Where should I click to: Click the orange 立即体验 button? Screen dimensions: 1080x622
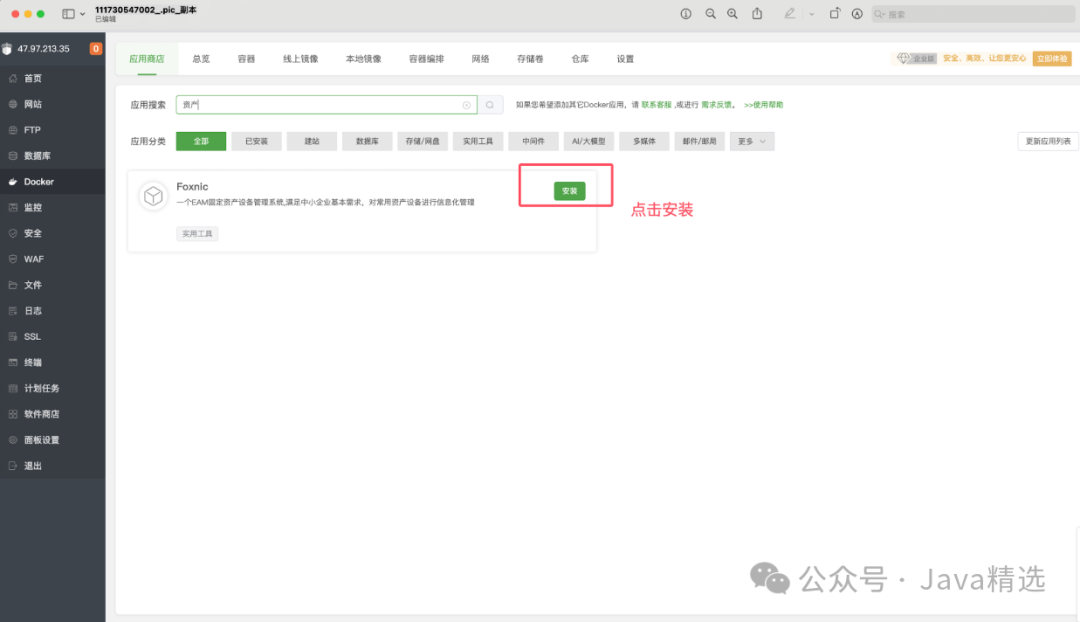1052,59
